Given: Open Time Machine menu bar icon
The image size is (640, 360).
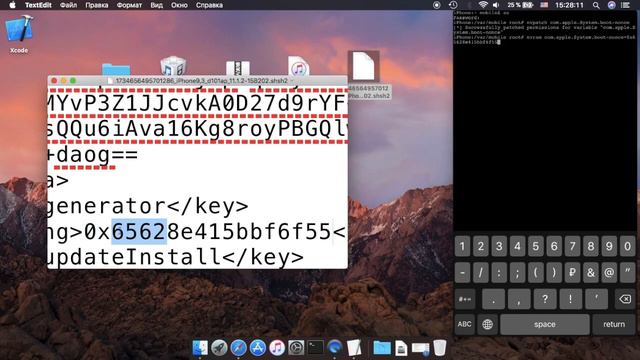Looking at the screenshot, I should 453,5.
